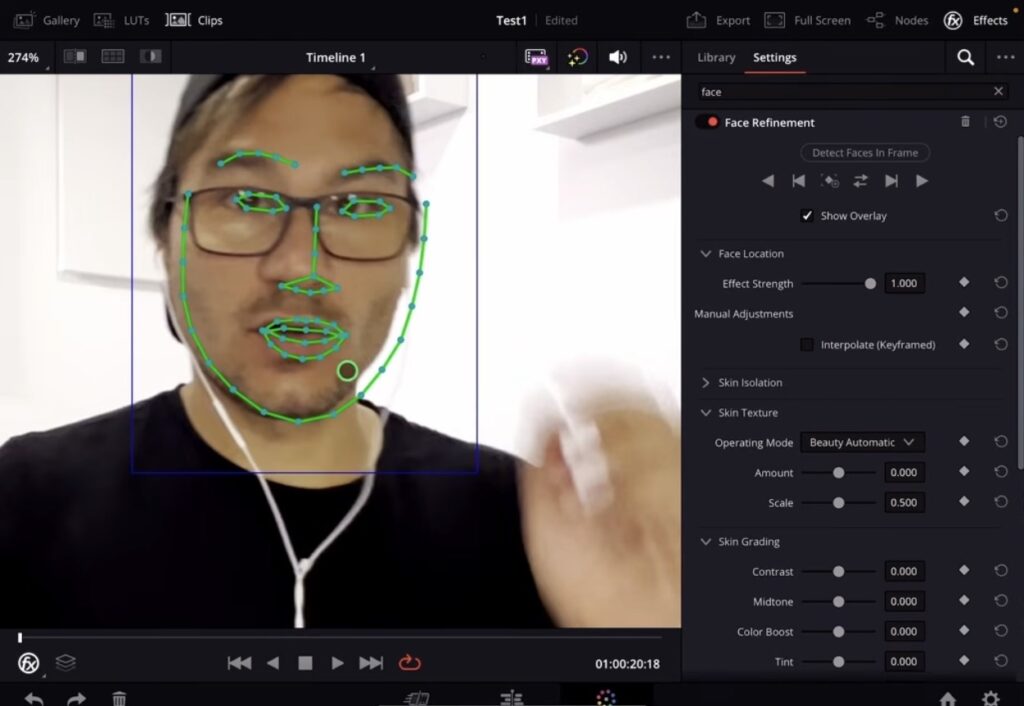Image resolution: width=1024 pixels, height=706 pixels.
Task: Click Detect Faces In Frame button
Action: [x=865, y=153]
